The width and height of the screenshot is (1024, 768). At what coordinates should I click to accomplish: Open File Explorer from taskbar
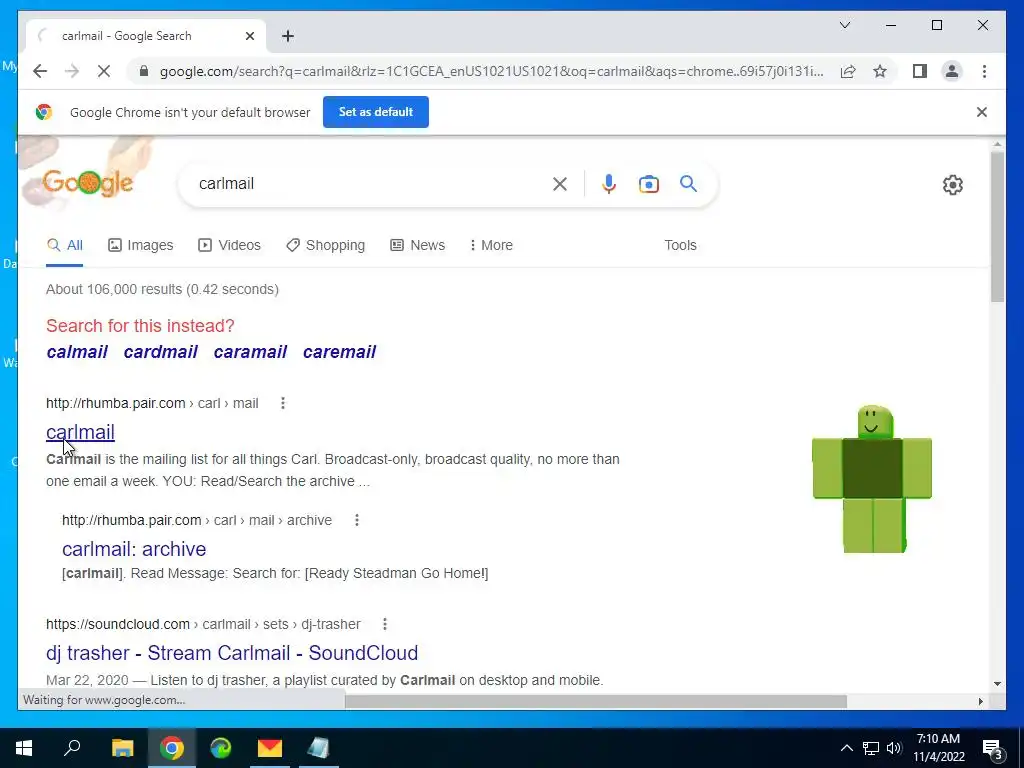click(x=122, y=748)
